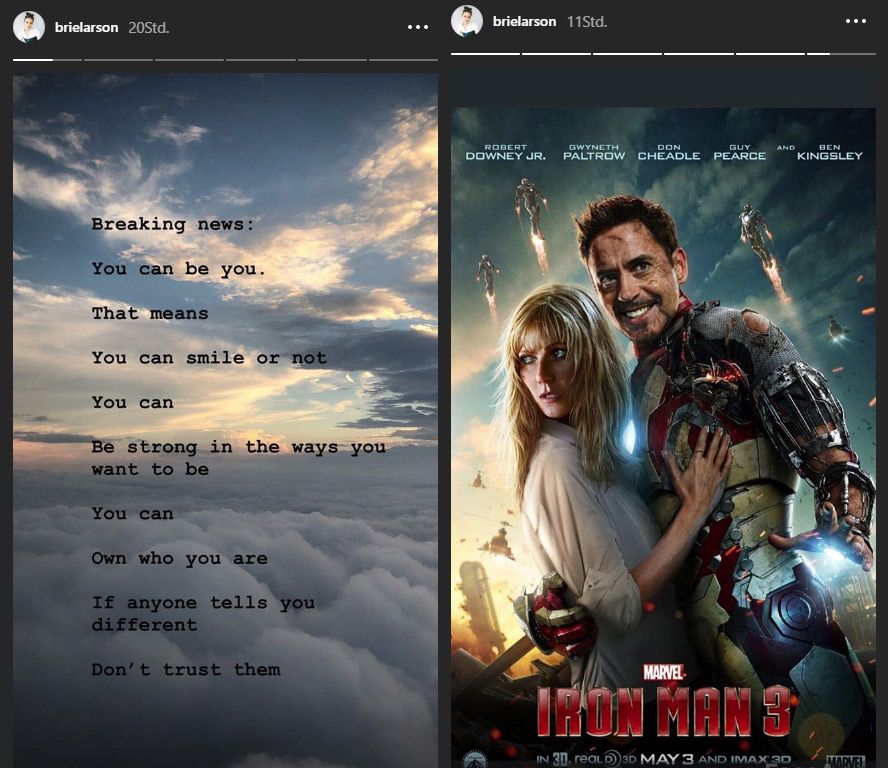The height and width of the screenshot is (768, 888).
Task: Click brielarson username on the 20Std. story
Action: [x=87, y=27]
